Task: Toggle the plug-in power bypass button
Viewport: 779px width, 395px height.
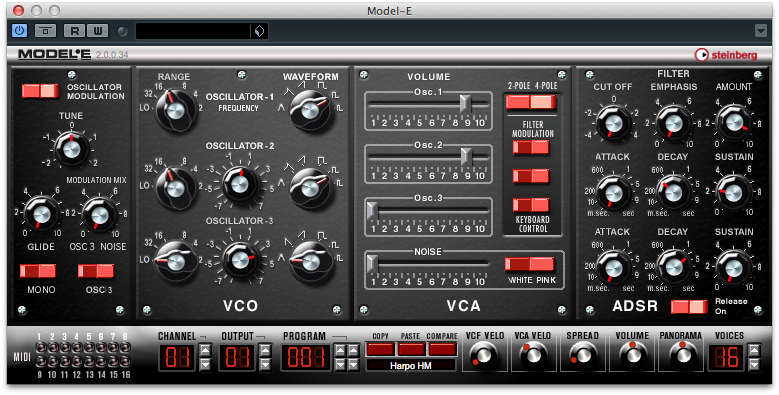Action: tap(19, 31)
